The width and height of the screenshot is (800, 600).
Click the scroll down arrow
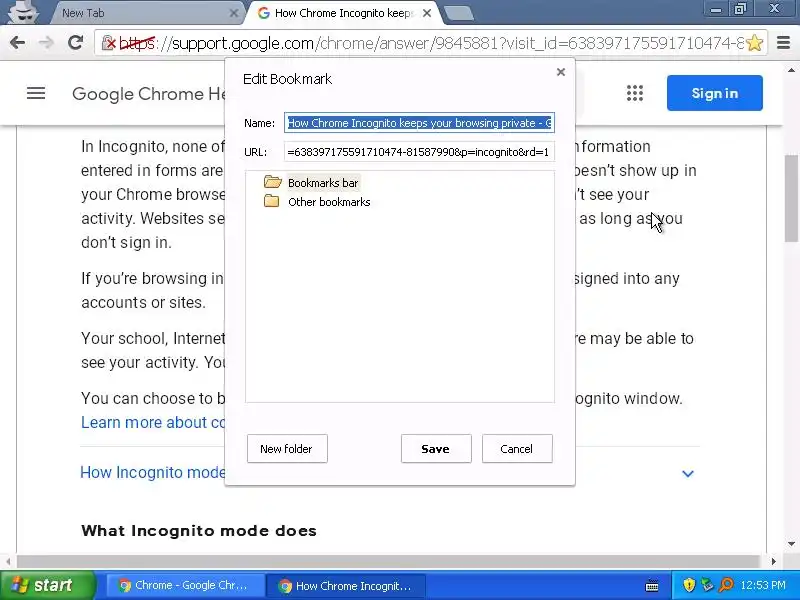click(791, 544)
